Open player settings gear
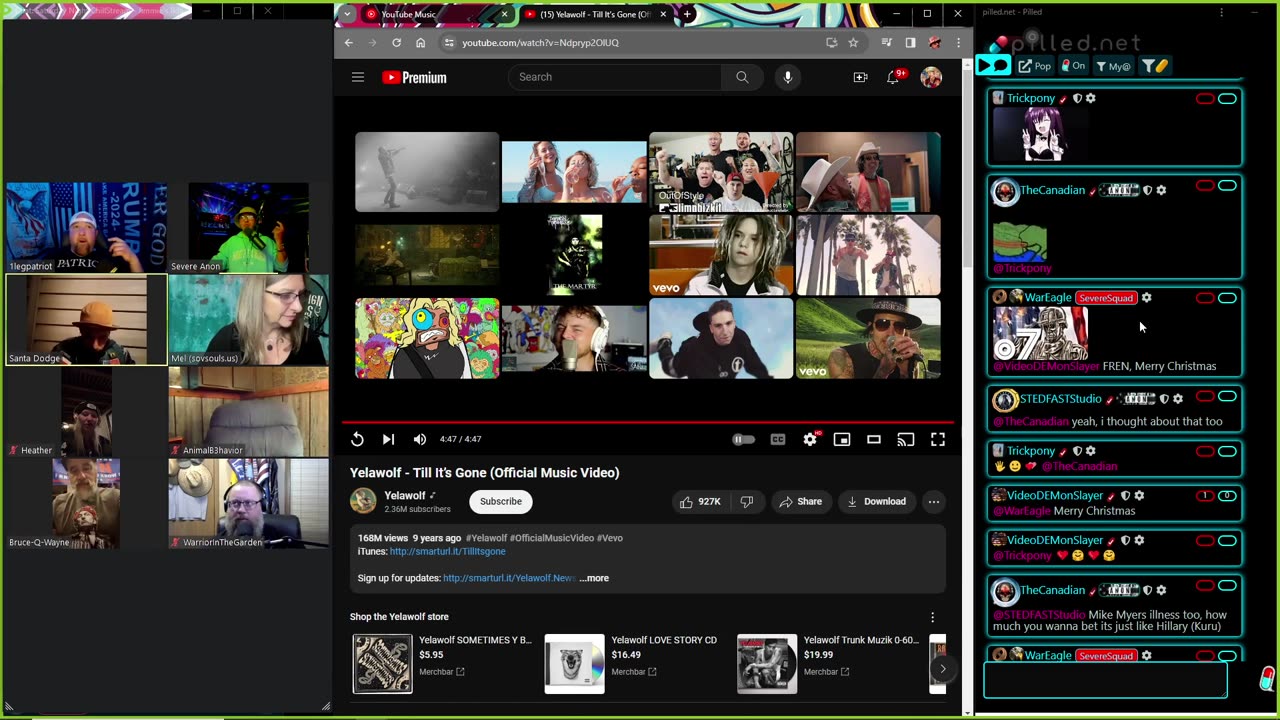This screenshot has width=1280, height=720. coord(810,439)
